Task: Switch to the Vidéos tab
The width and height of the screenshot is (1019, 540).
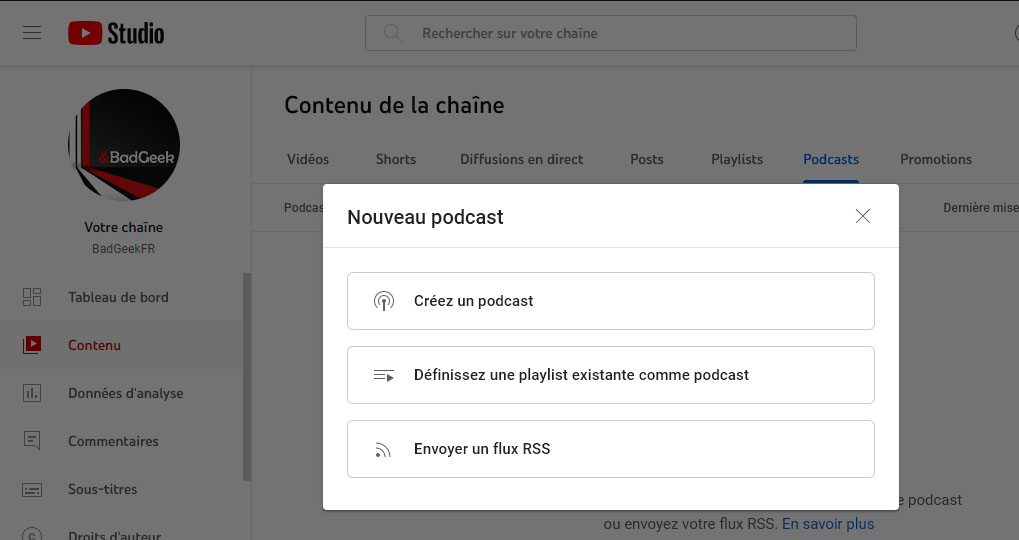Action: (307, 159)
